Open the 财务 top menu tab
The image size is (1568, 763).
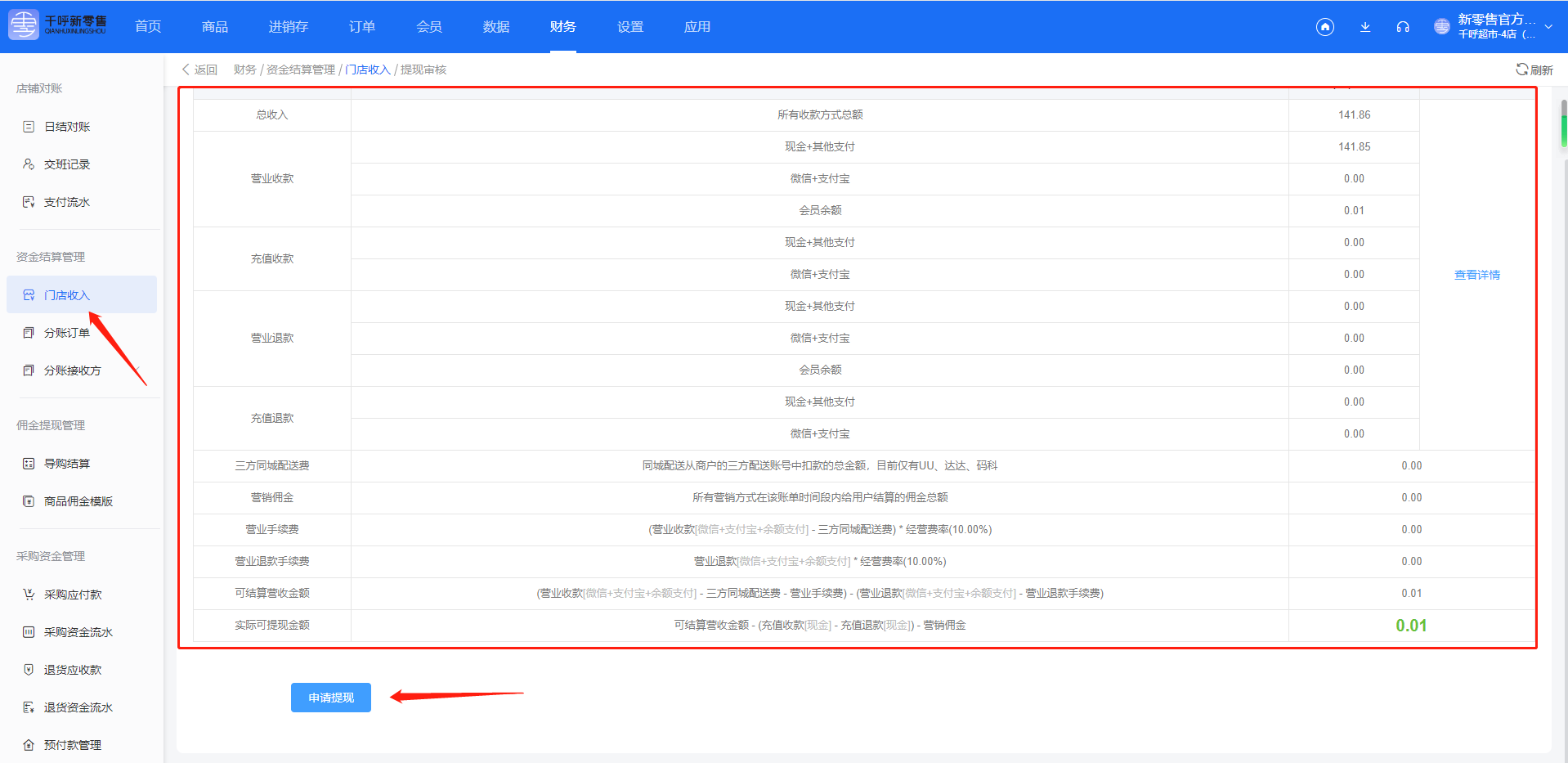pos(562,27)
